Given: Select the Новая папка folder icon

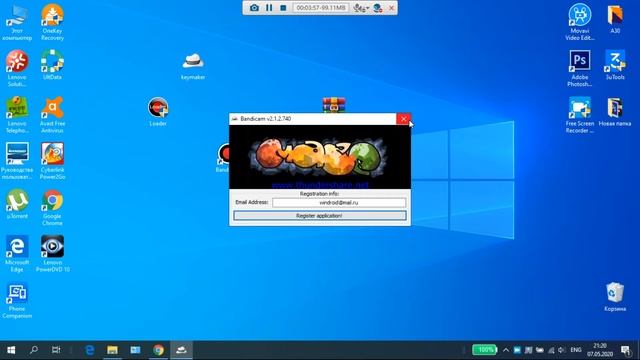Looking at the screenshot, I should coord(615,112).
